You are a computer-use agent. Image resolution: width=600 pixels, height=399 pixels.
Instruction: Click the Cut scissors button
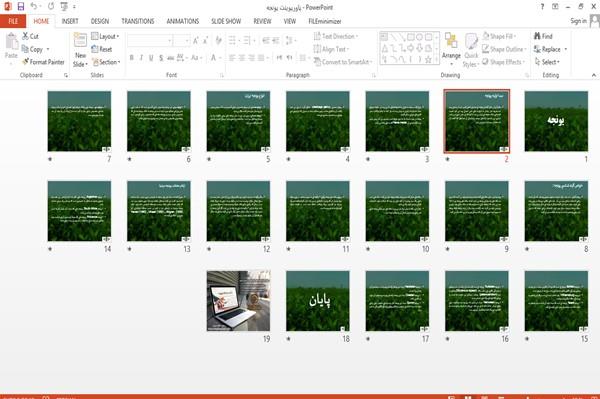[30, 36]
